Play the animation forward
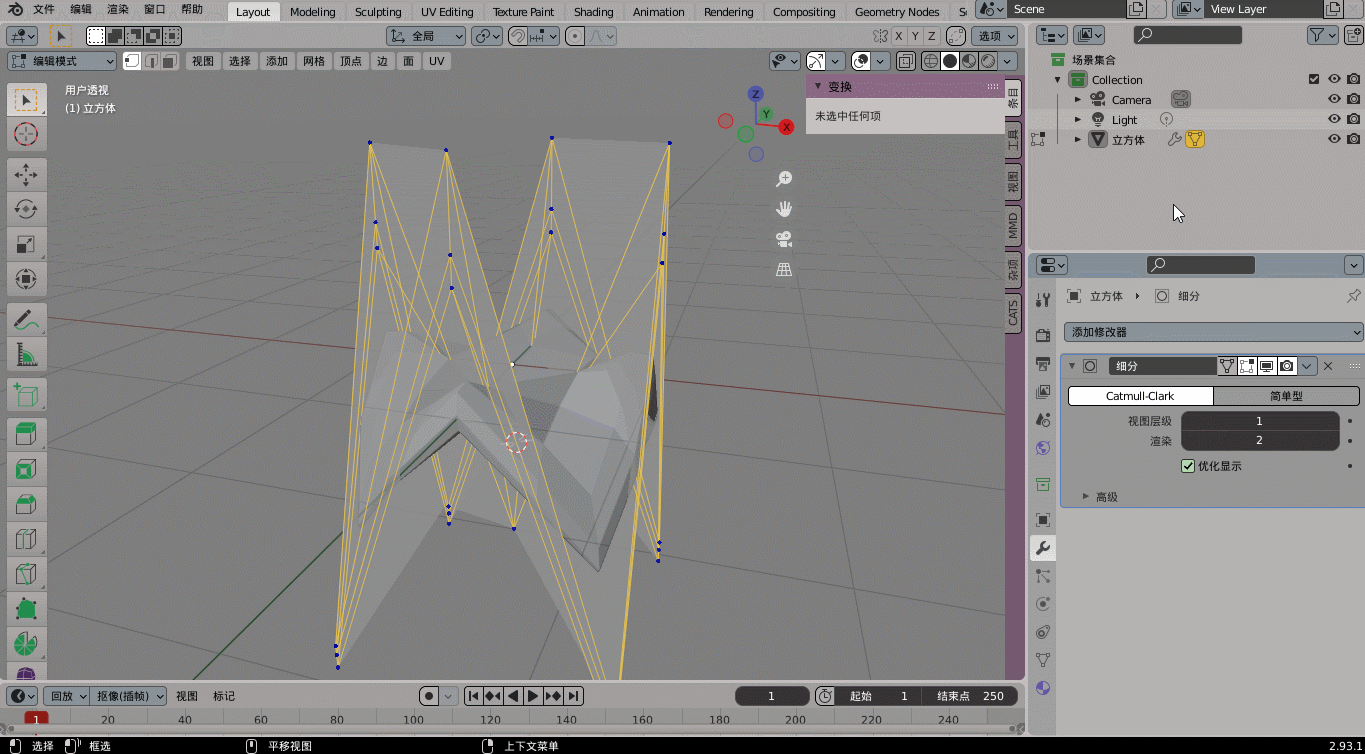Image resolution: width=1365 pixels, height=754 pixels. [x=533, y=696]
